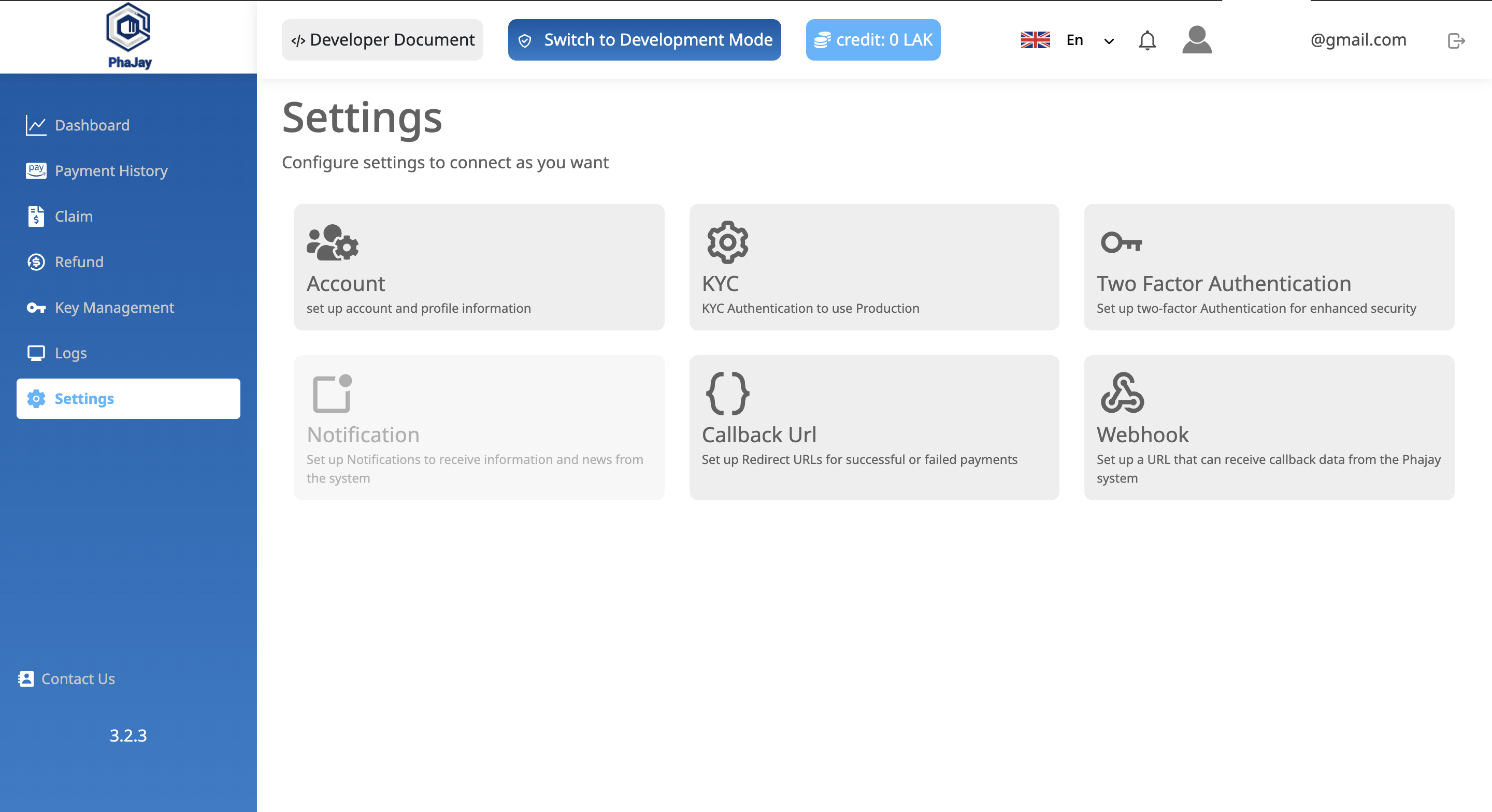The width and height of the screenshot is (1492, 812).
Task: Open the Webhook settings card
Action: (x=1268, y=427)
